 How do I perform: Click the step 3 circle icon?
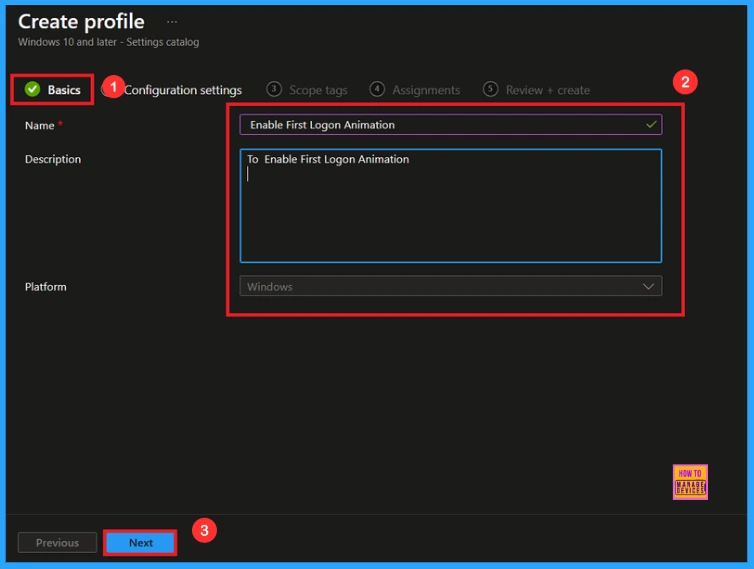coord(274,89)
